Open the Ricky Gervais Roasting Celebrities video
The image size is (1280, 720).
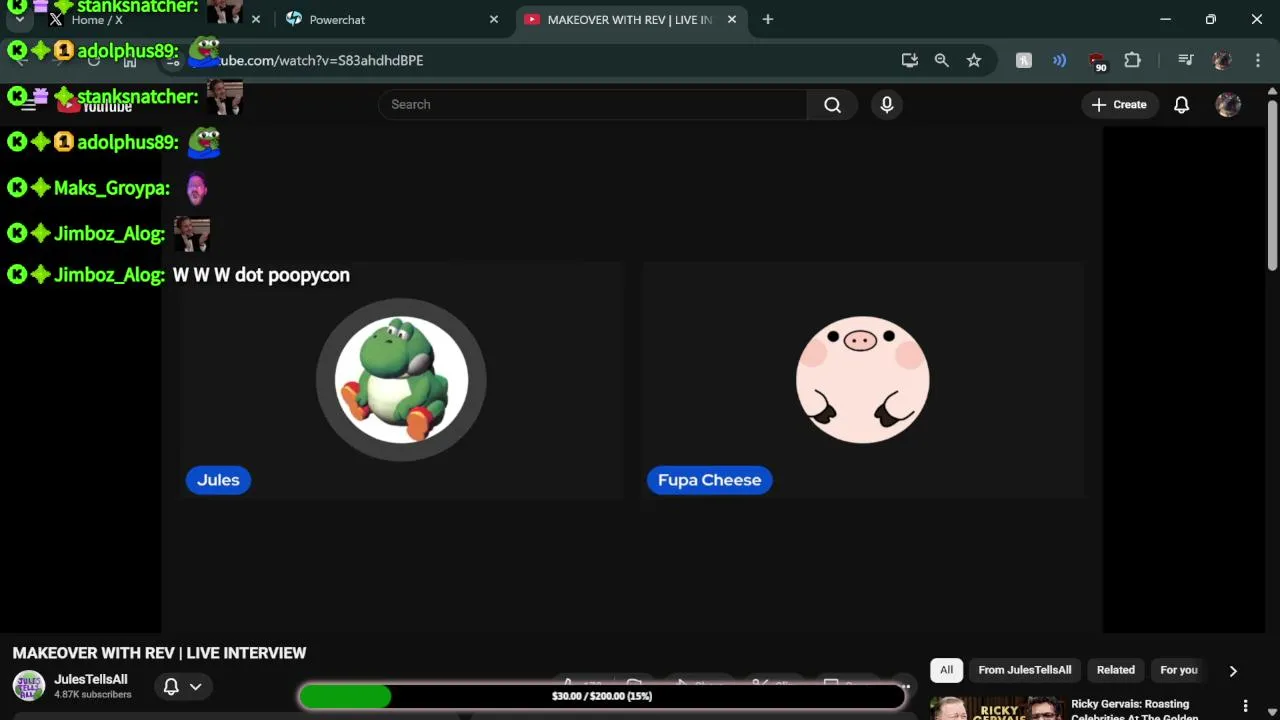[x=1134, y=710]
